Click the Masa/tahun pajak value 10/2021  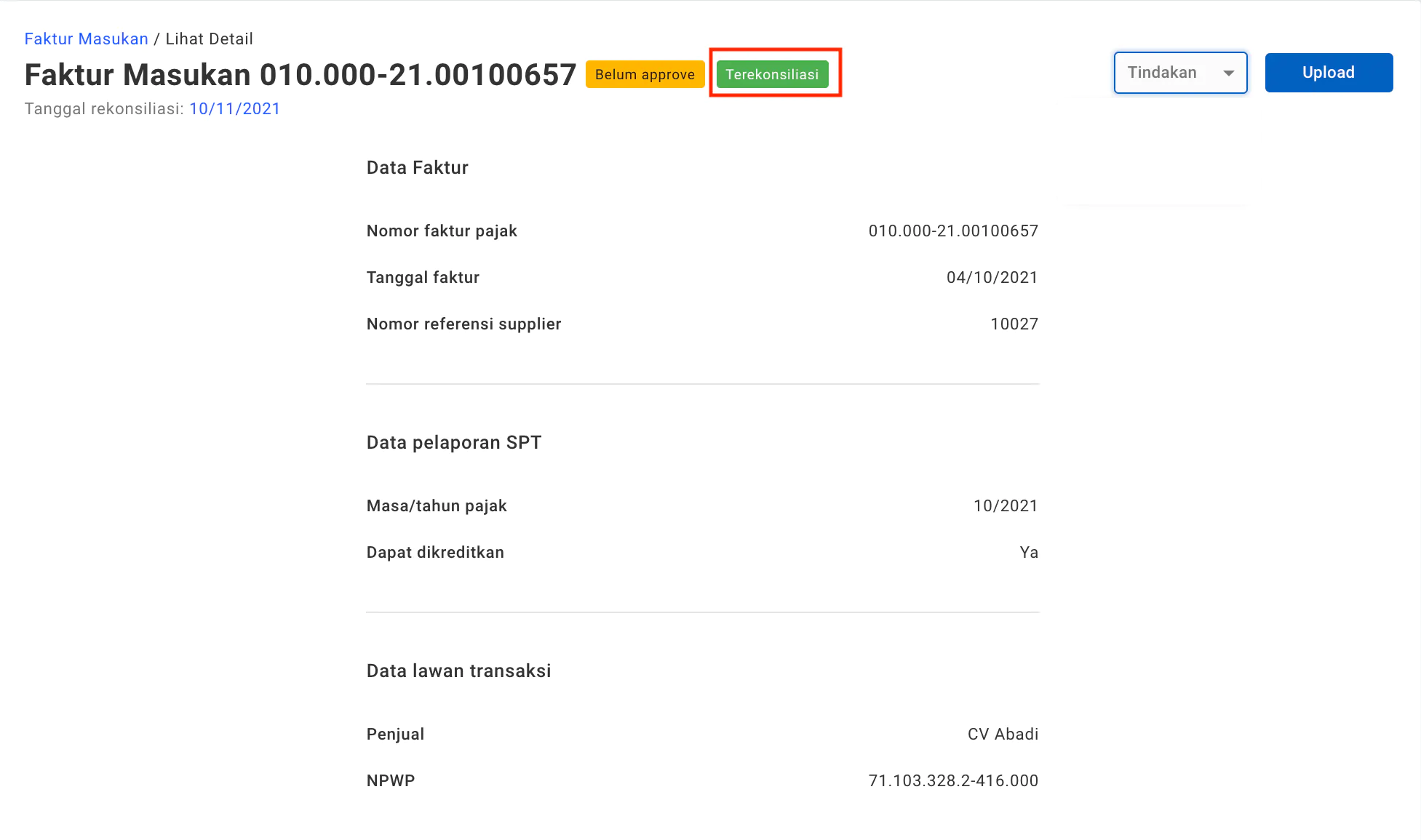[1006, 505]
